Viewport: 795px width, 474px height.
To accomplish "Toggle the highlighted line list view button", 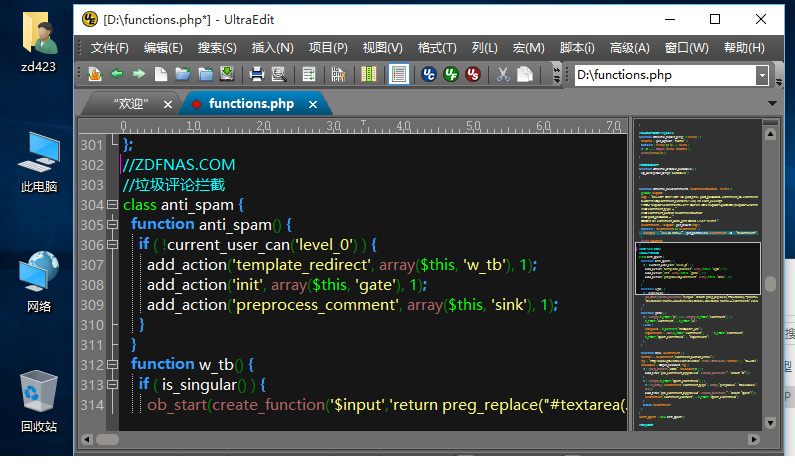I will click(x=398, y=74).
